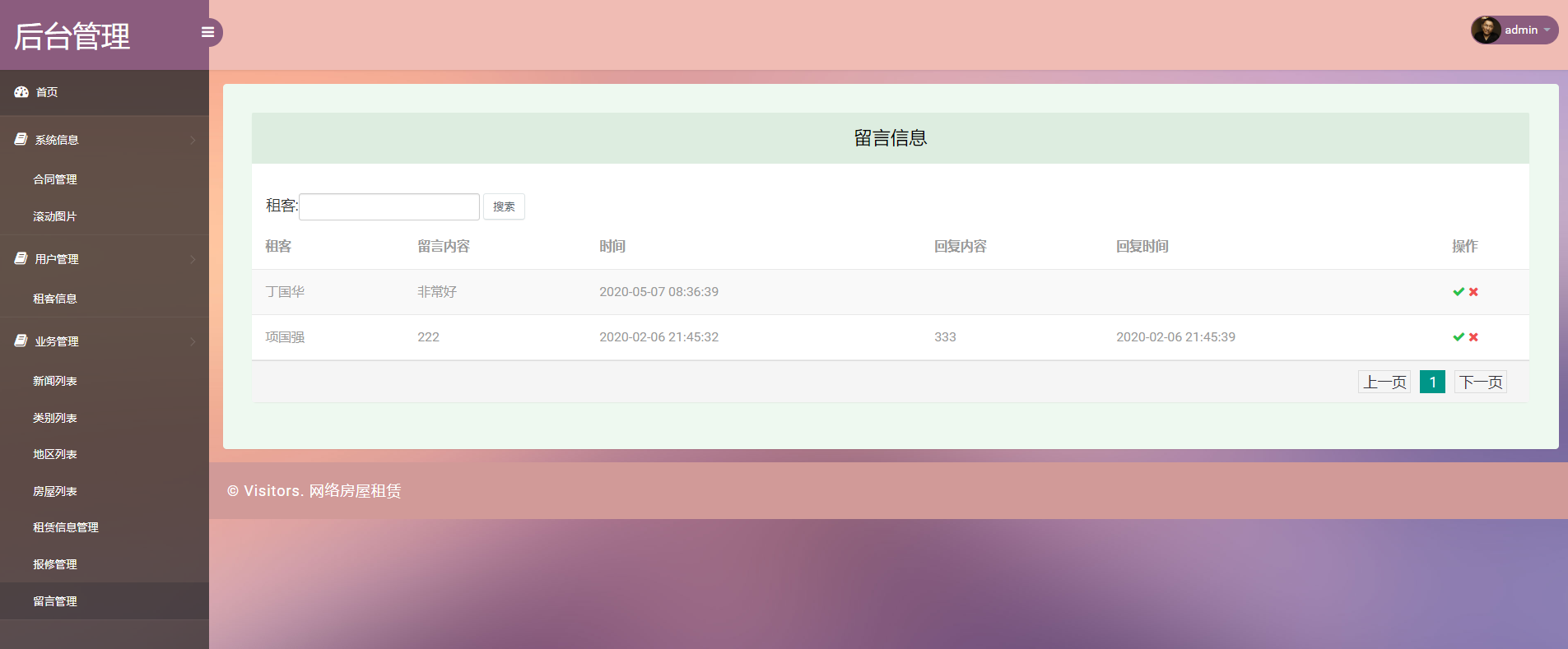Image resolution: width=1568 pixels, height=649 pixels.
Task: Click message content 非常好
Action: click(437, 292)
